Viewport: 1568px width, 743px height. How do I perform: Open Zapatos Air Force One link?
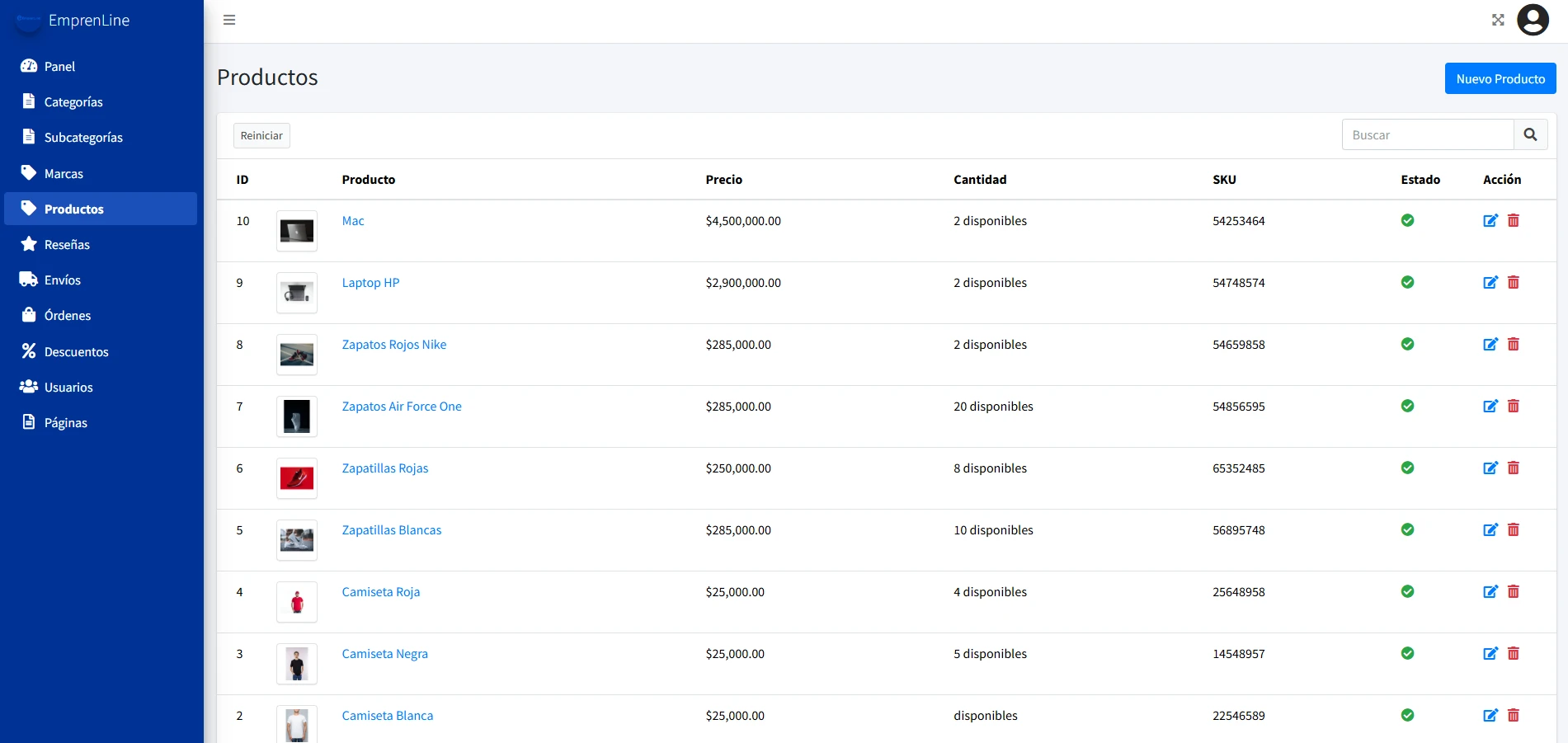point(402,407)
